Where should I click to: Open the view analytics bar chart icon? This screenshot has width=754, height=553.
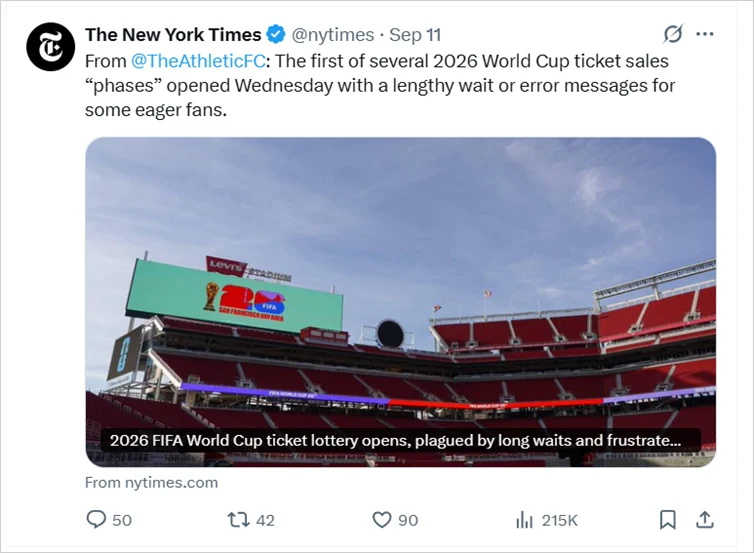pyautogui.click(x=524, y=520)
